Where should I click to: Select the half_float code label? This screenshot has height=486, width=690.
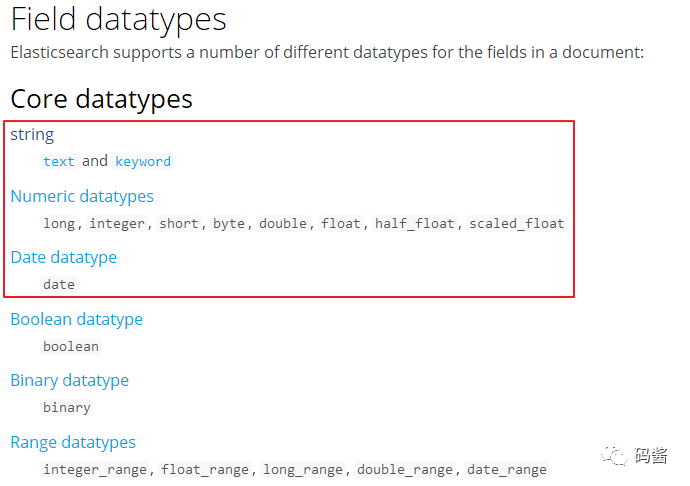tap(415, 224)
